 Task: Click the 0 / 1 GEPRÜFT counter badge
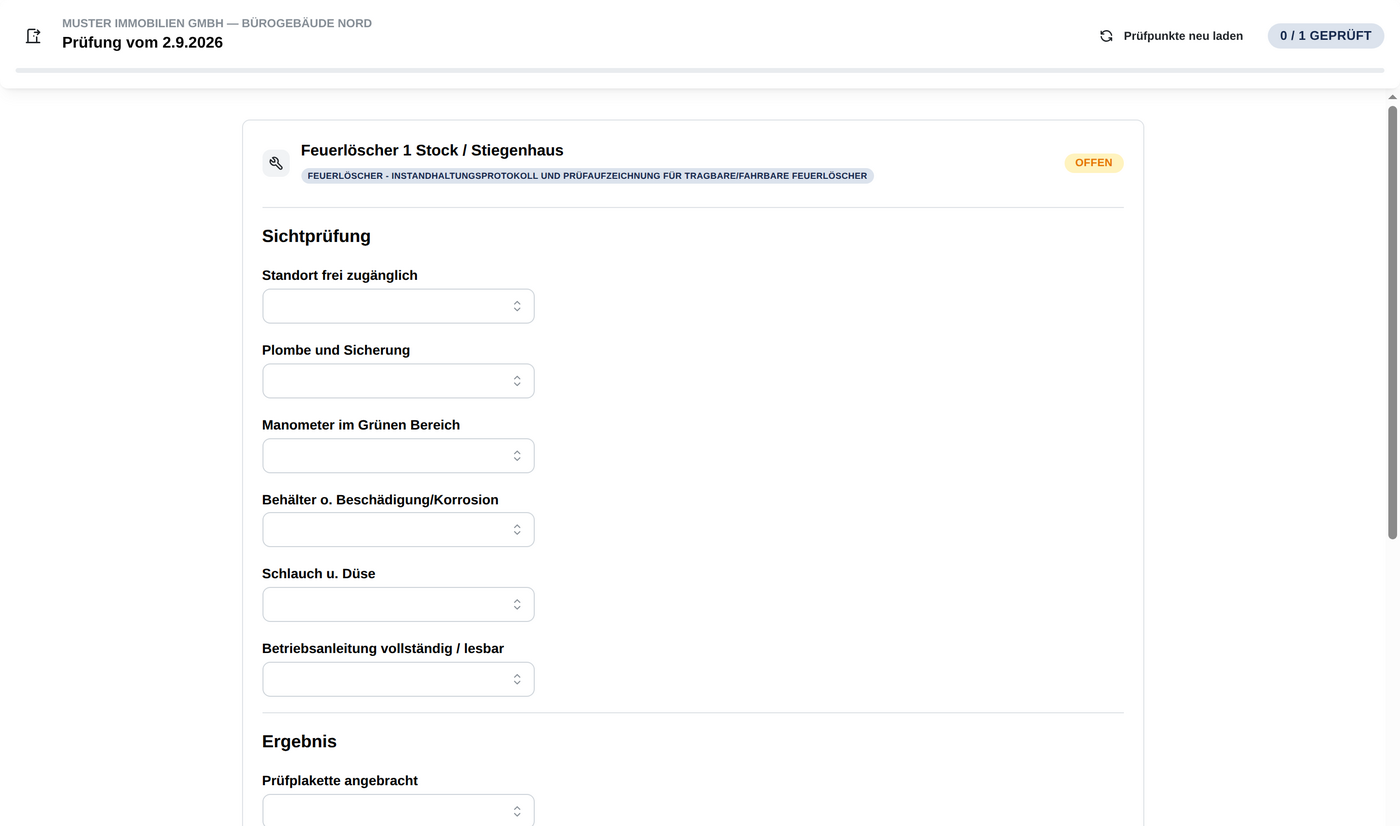click(x=1326, y=36)
